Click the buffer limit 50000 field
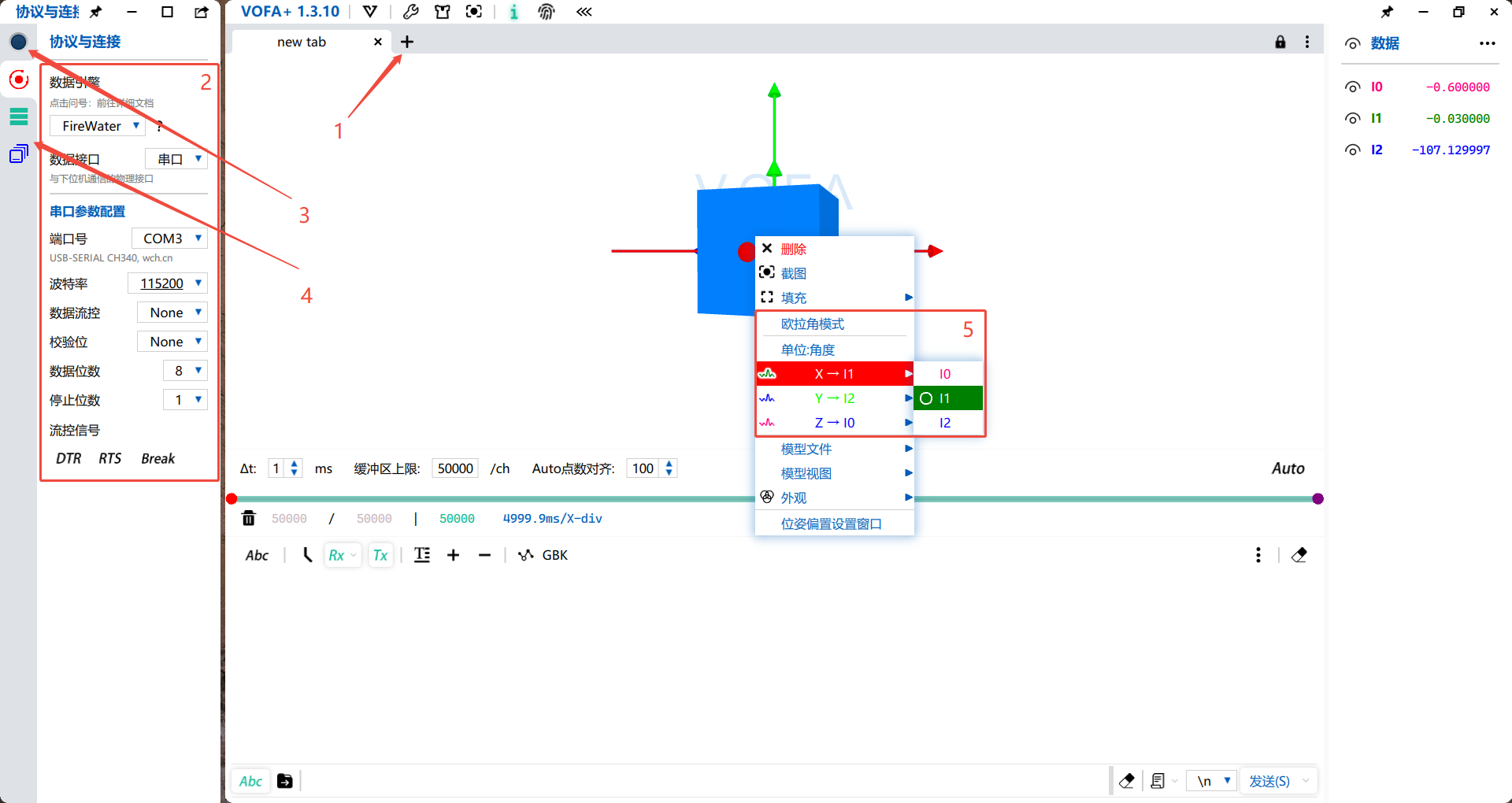This screenshot has width=1512, height=803. click(x=455, y=468)
